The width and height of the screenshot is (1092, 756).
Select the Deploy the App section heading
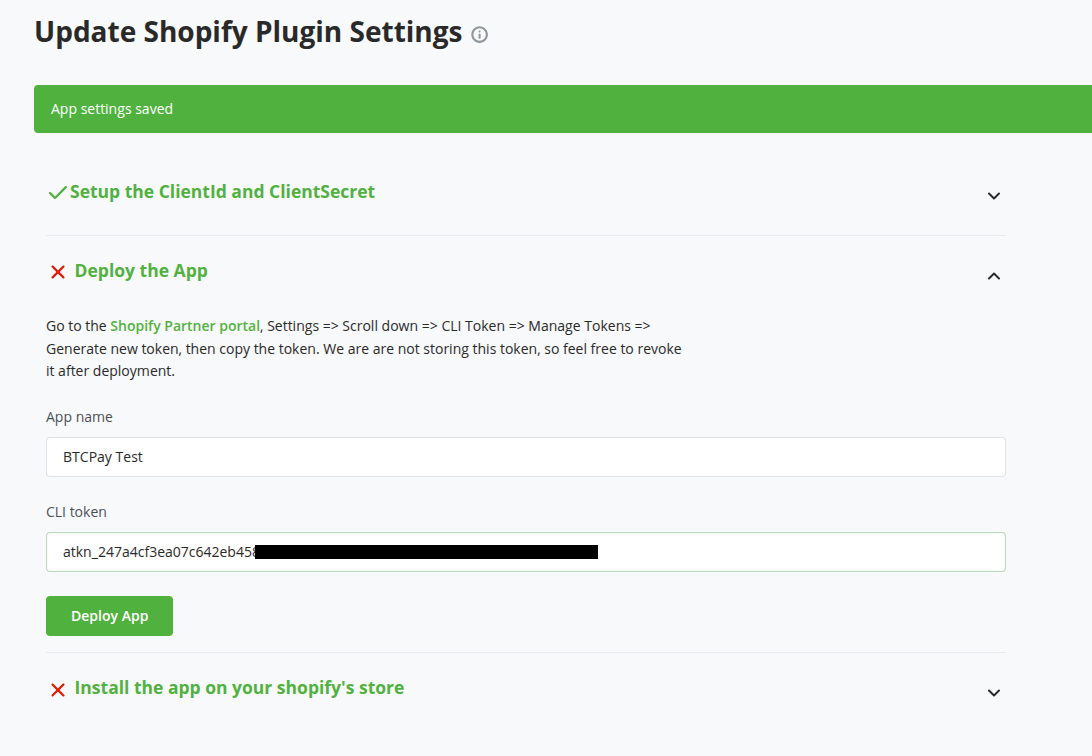click(x=140, y=270)
